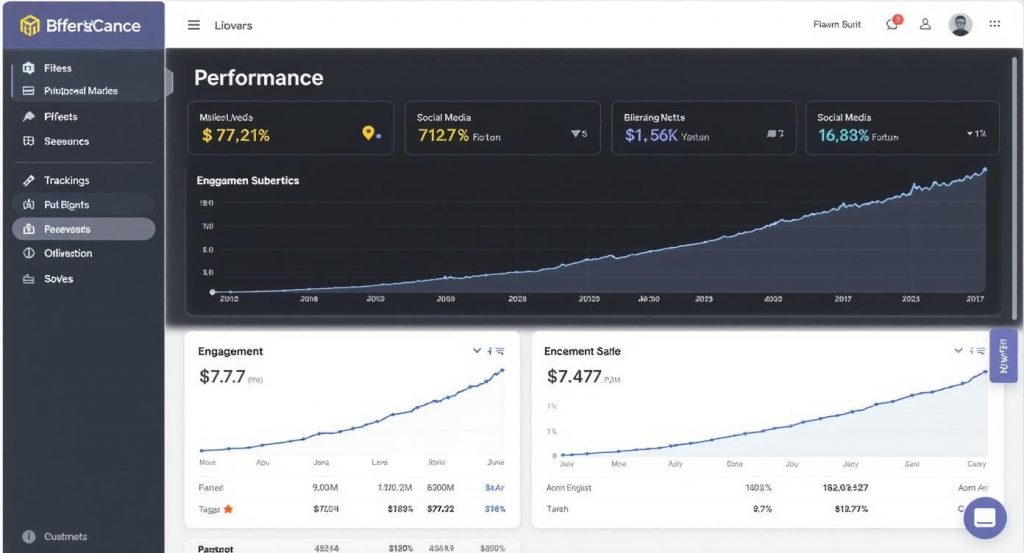Image resolution: width=1024 pixels, height=553 pixels.
Task: Click the orange star icon in Engagement table
Action: 228,509
